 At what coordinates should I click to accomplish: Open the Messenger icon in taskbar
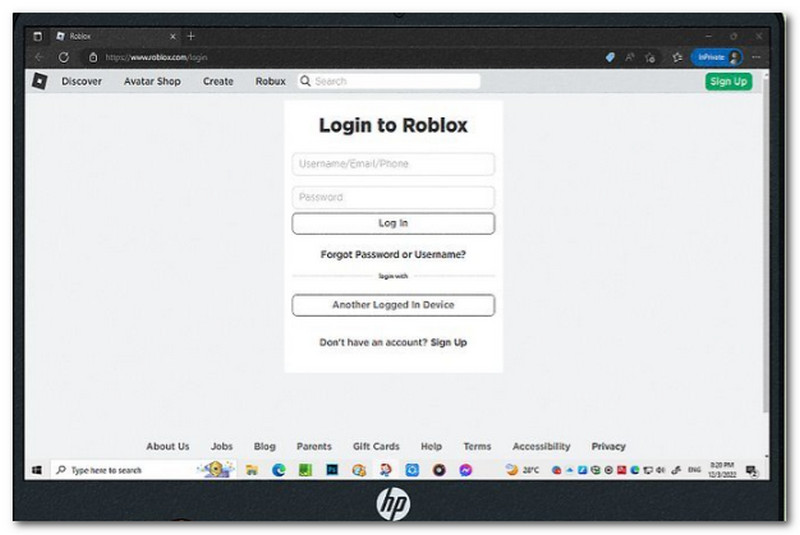(x=465, y=470)
